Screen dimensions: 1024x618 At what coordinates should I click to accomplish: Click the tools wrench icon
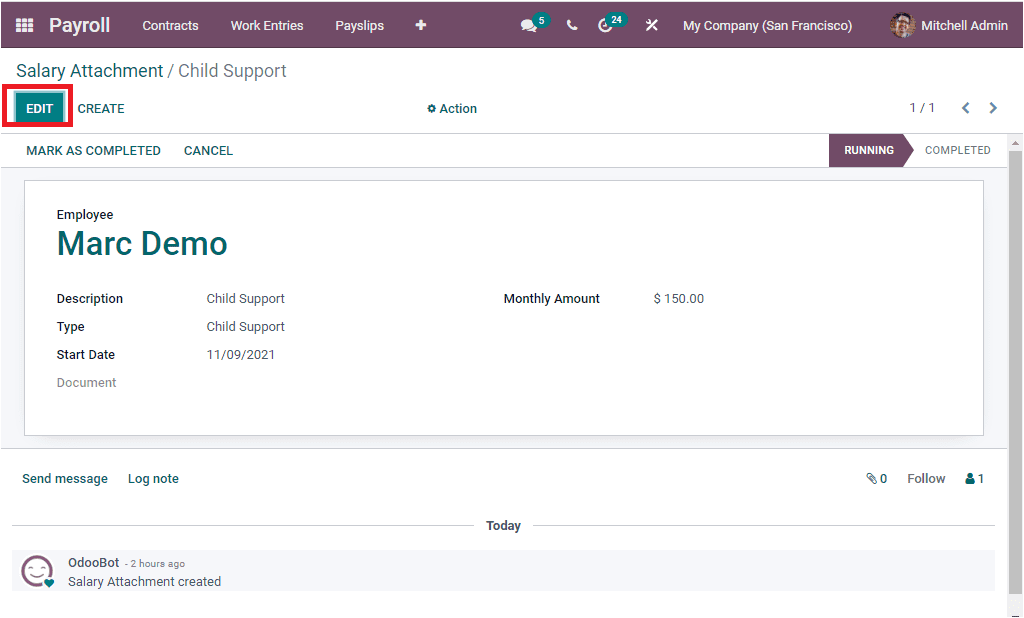click(652, 25)
